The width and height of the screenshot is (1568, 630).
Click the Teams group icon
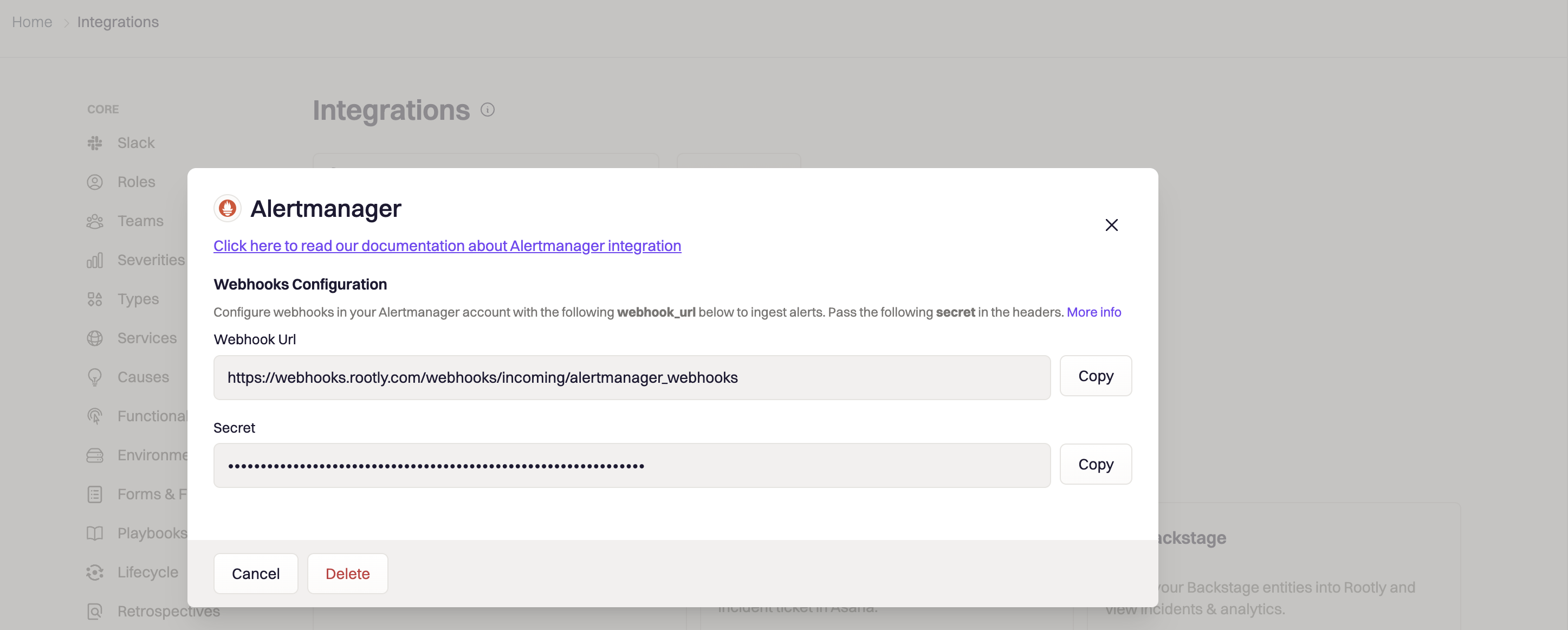pyautogui.click(x=95, y=221)
